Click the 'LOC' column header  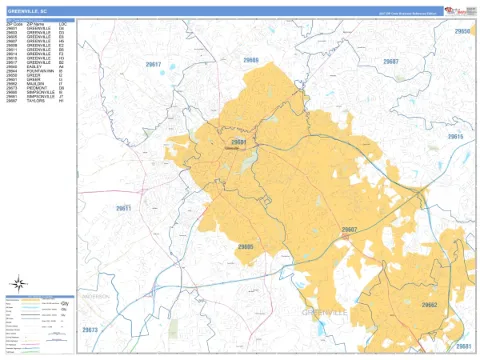coord(62,24)
